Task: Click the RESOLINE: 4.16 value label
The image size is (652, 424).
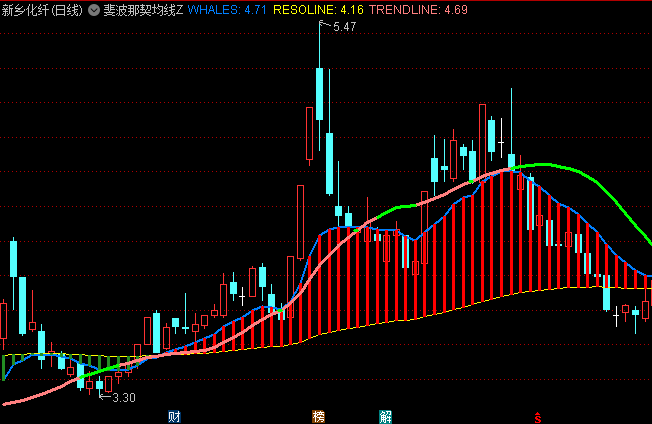Action: [x=318, y=10]
